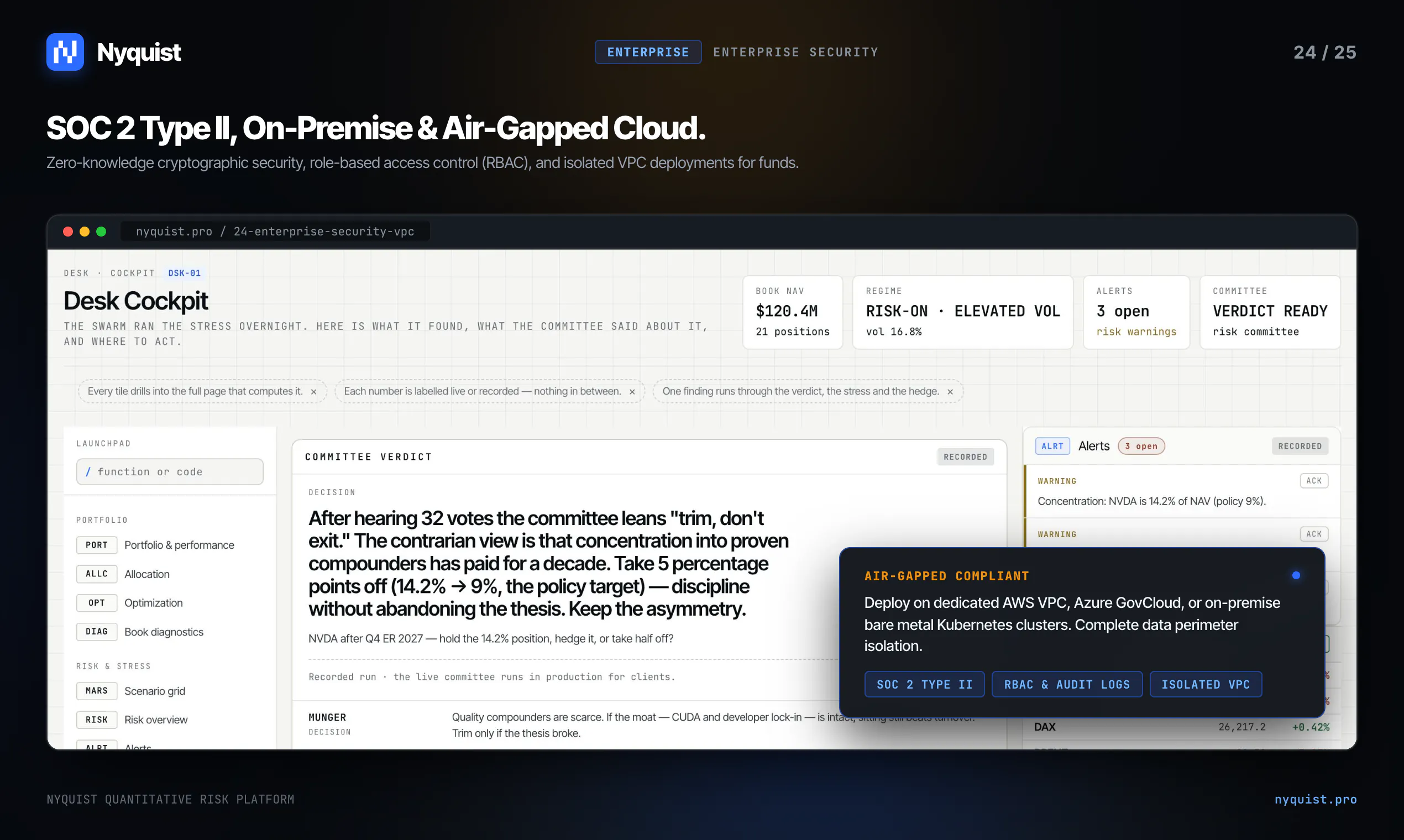Click the '3 open' alerts pill
1404x840 pixels.
(x=1141, y=446)
